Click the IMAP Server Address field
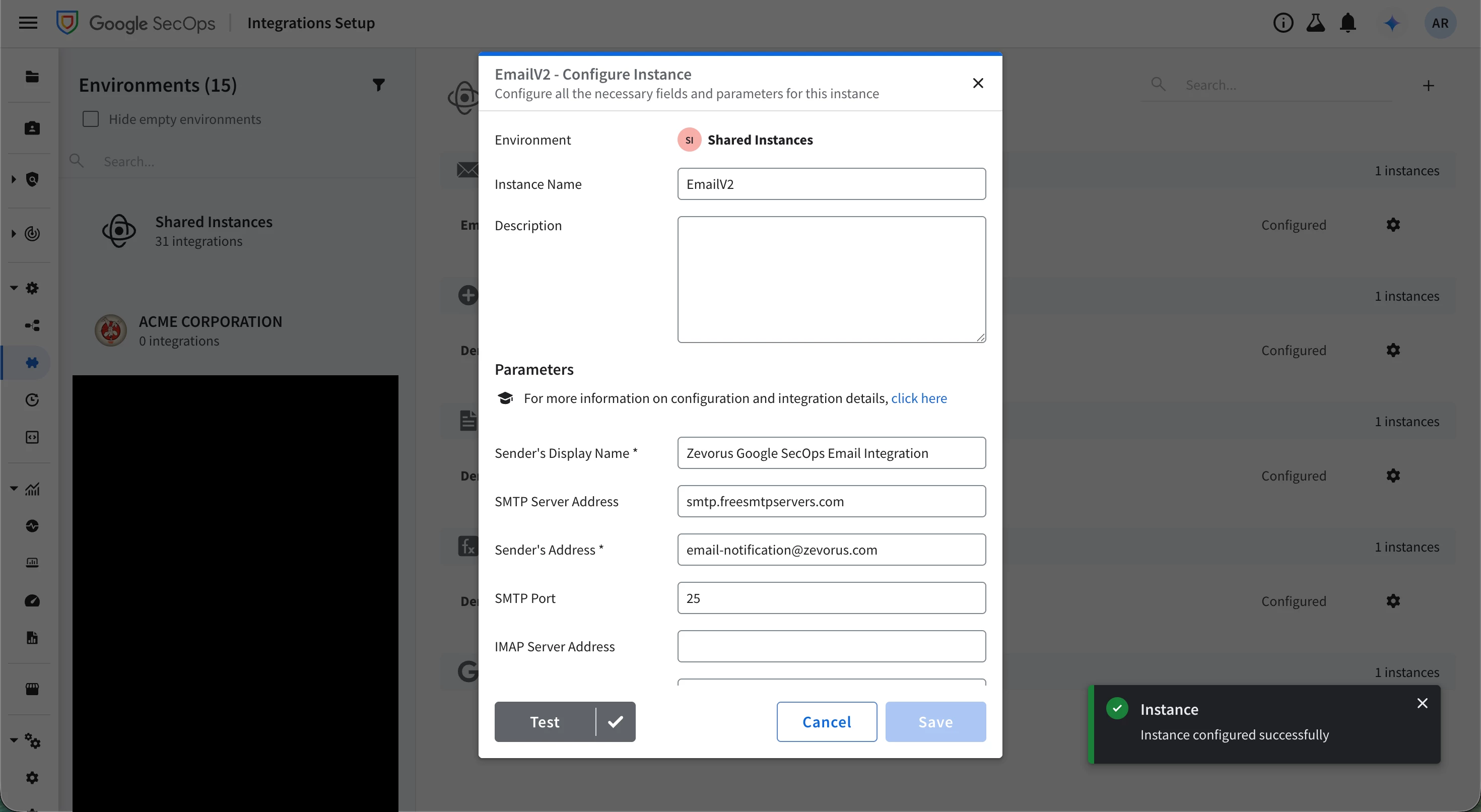 [x=831, y=646]
